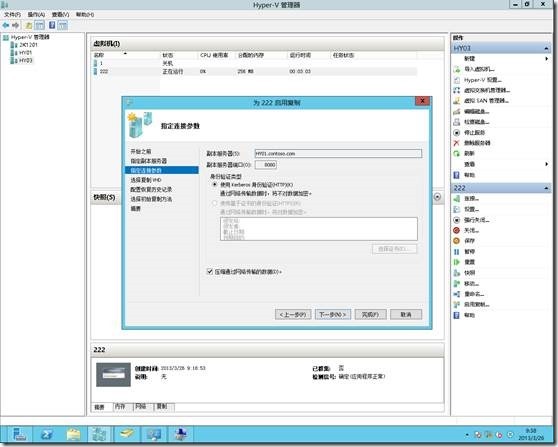Toggle the compress network data checkbox
This screenshot has width=558, height=447.
(210, 272)
